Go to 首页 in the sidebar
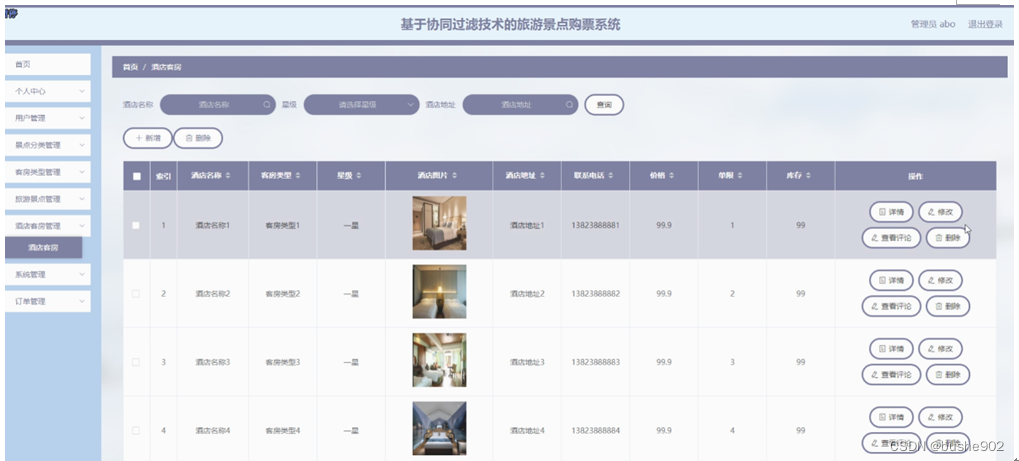1019x461 pixels. [x=47, y=64]
